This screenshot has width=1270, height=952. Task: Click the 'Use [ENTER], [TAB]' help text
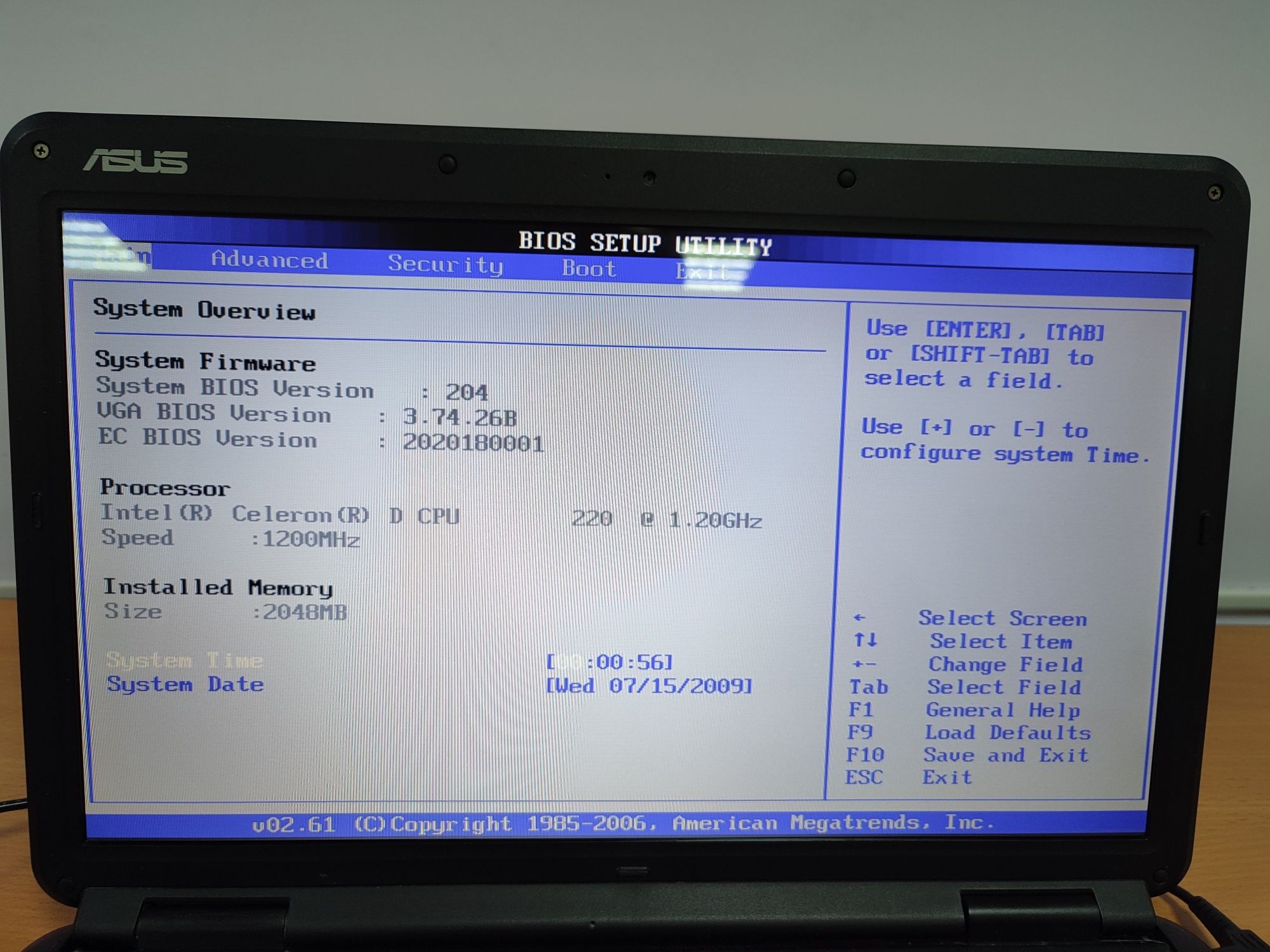click(x=986, y=330)
